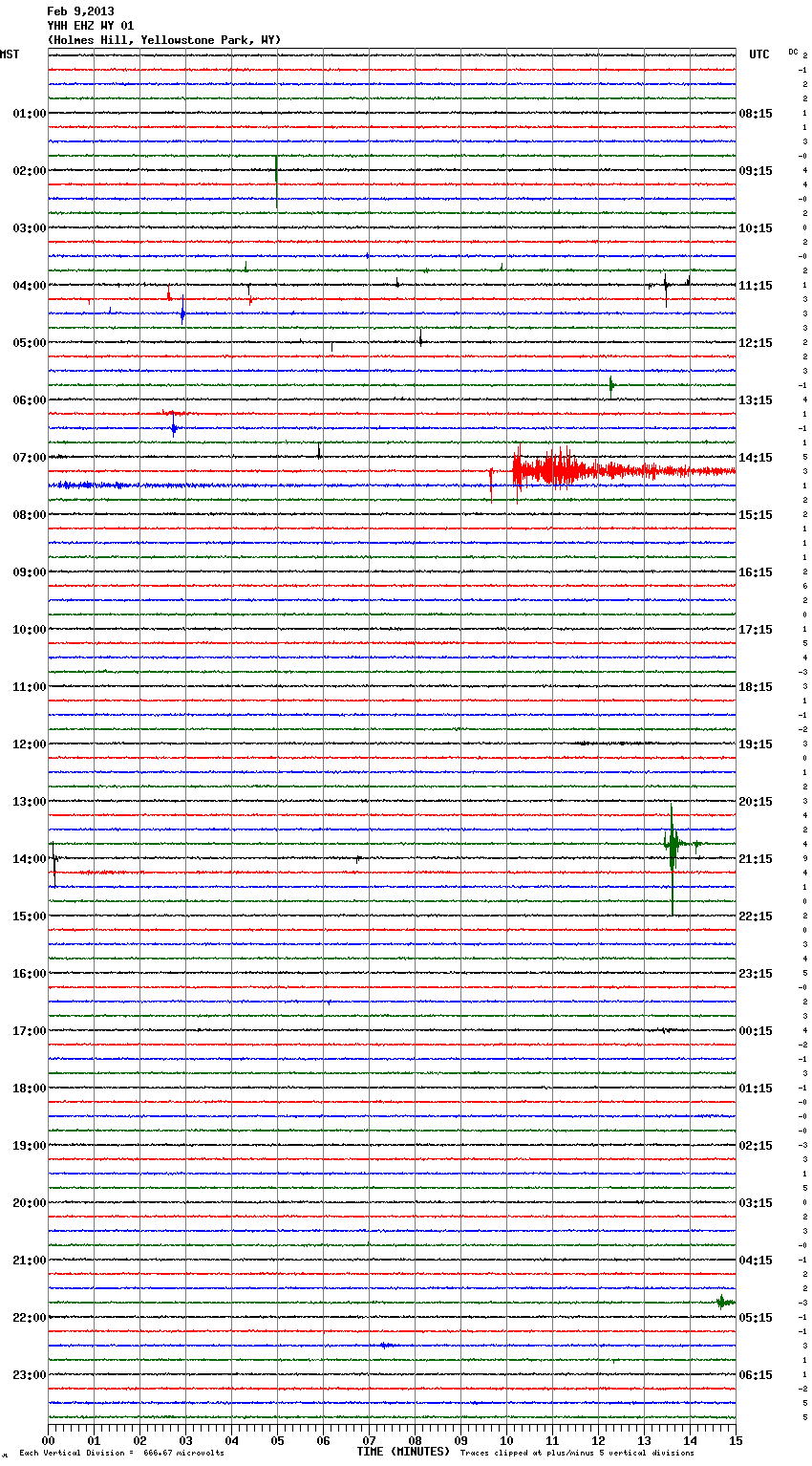The height and width of the screenshot is (1466, 812).
Task: Click the "06:15" UTC time label
Action: tap(756, 1375)
